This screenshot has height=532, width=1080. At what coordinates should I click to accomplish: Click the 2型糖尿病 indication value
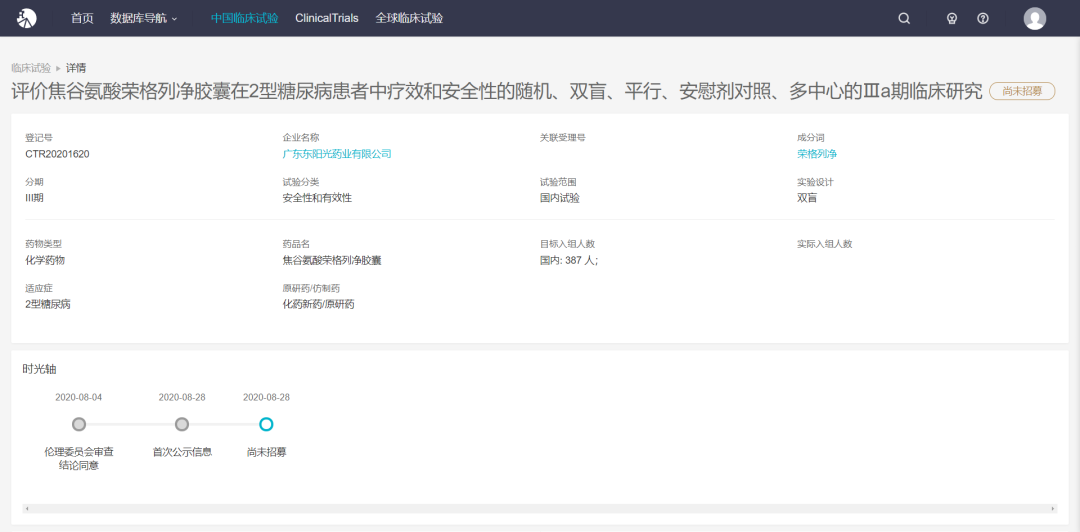coord(48,305)
